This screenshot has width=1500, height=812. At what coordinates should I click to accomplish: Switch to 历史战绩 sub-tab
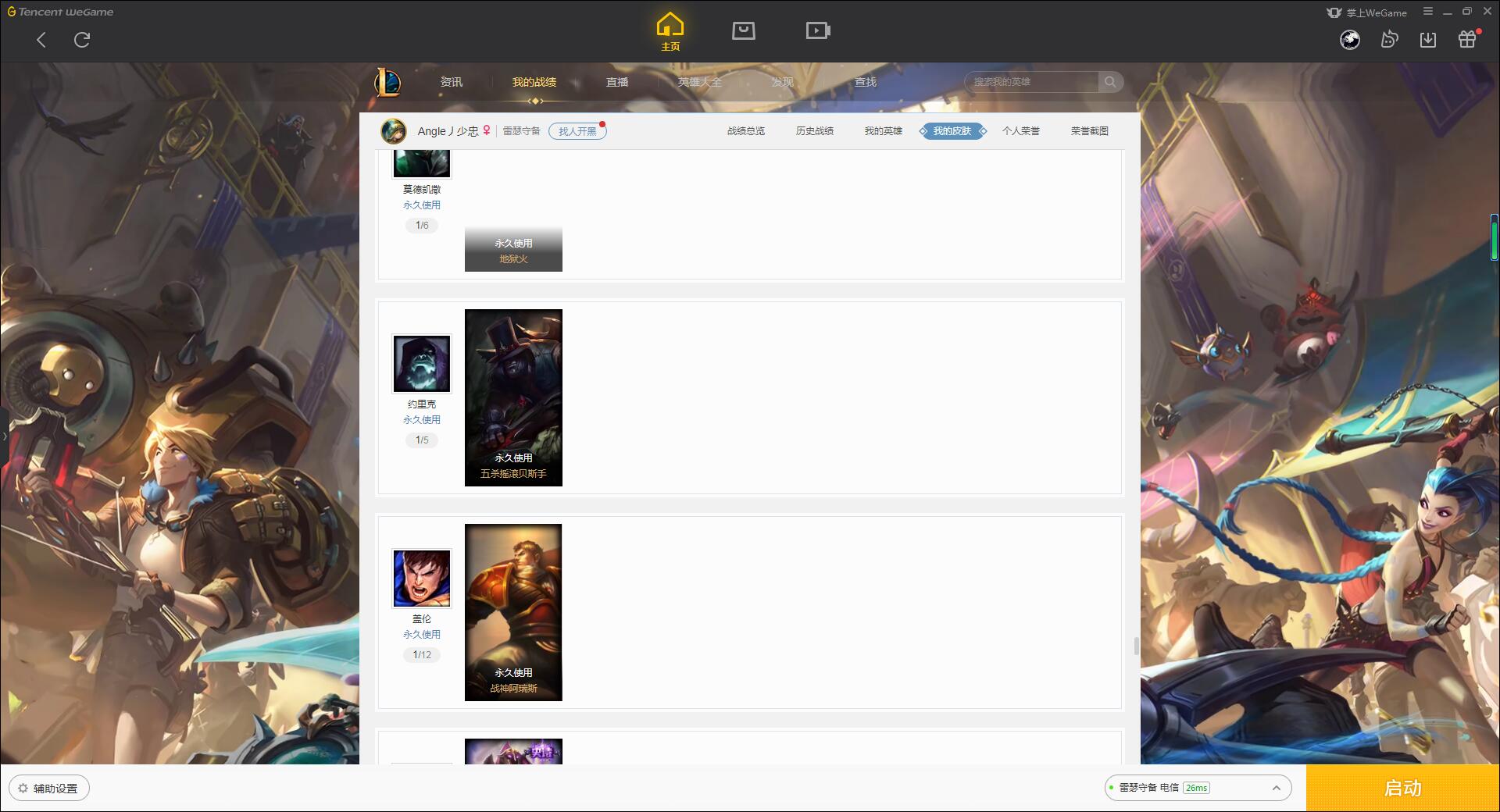(815, 131)
